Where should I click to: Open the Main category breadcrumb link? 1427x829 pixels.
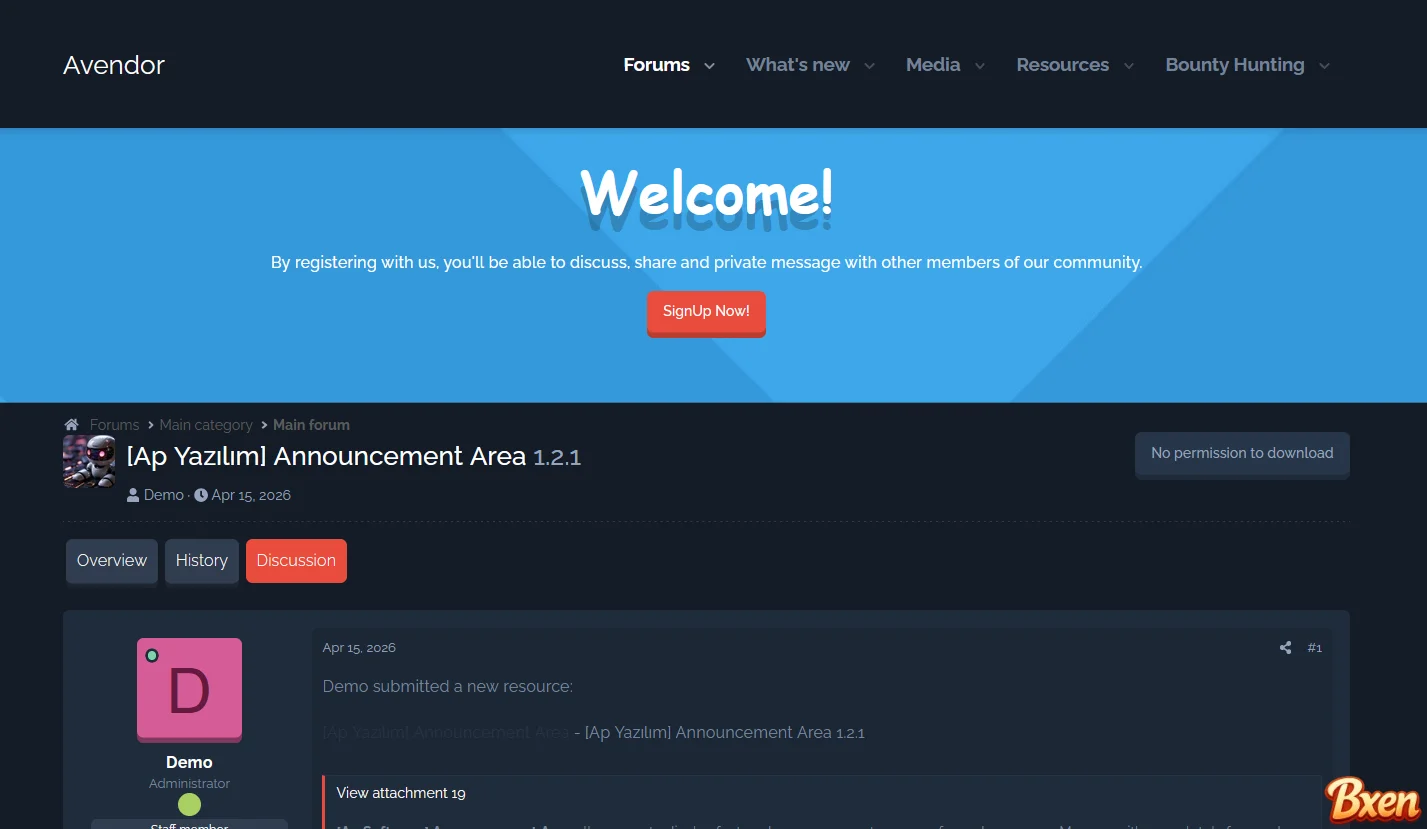206,425
